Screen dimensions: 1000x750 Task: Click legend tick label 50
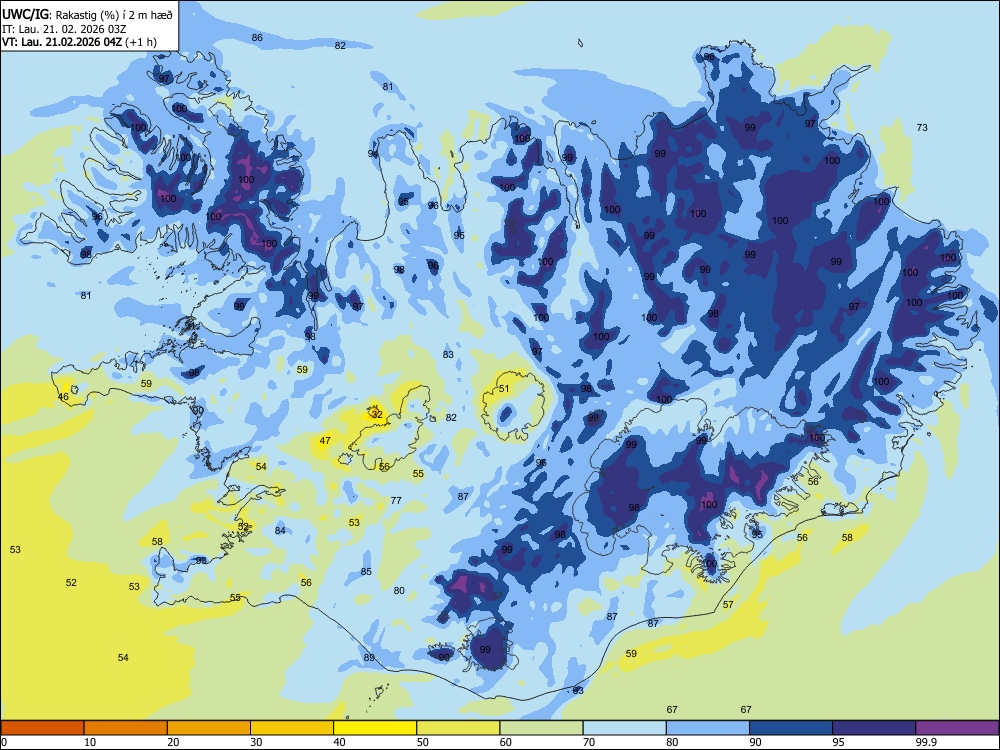pyautogui.click(x=423, y=742)
